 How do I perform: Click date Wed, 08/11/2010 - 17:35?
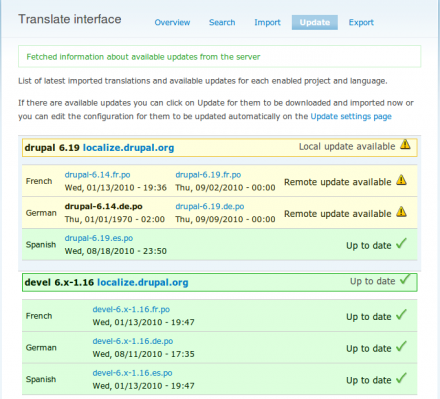pos(144,354)
